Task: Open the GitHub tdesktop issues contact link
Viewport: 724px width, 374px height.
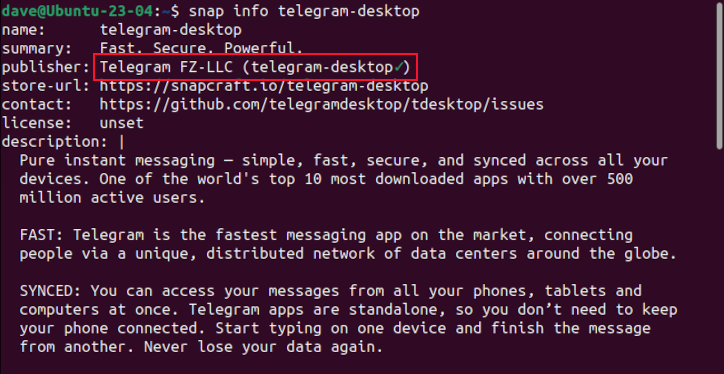Action: [x=322, y=105]
